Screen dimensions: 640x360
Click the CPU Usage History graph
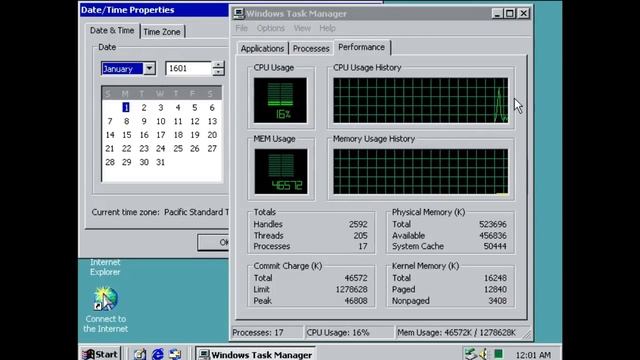(x=421, y=100)
